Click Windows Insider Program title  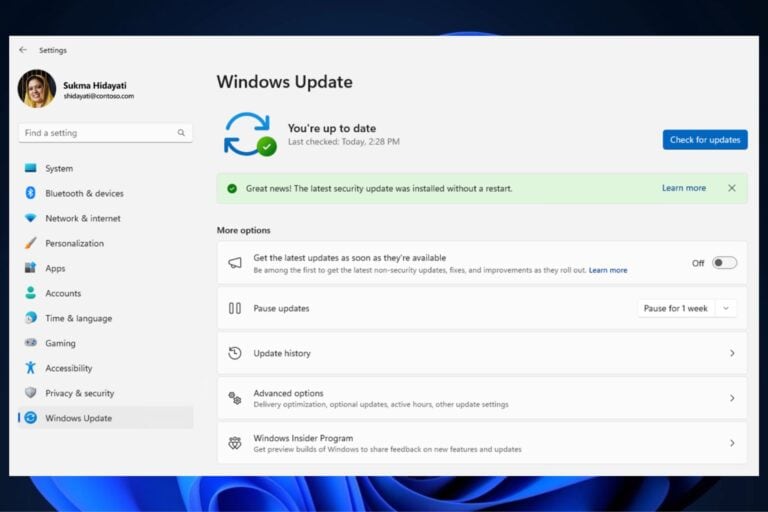point(303,438)
